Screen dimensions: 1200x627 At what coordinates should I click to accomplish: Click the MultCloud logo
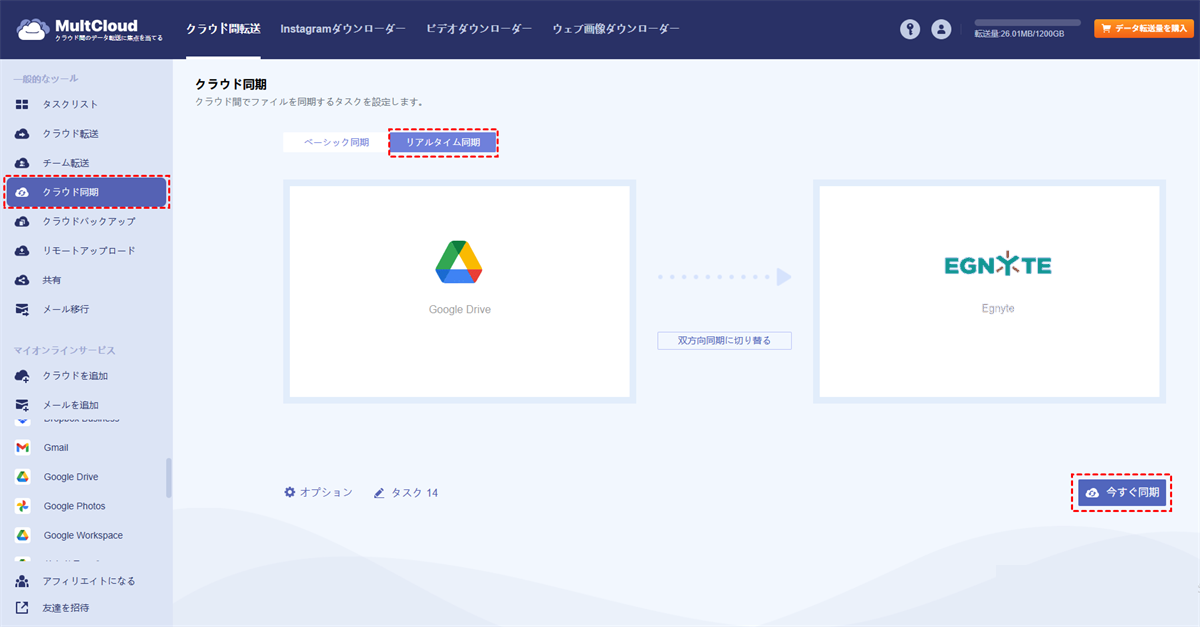89,30
